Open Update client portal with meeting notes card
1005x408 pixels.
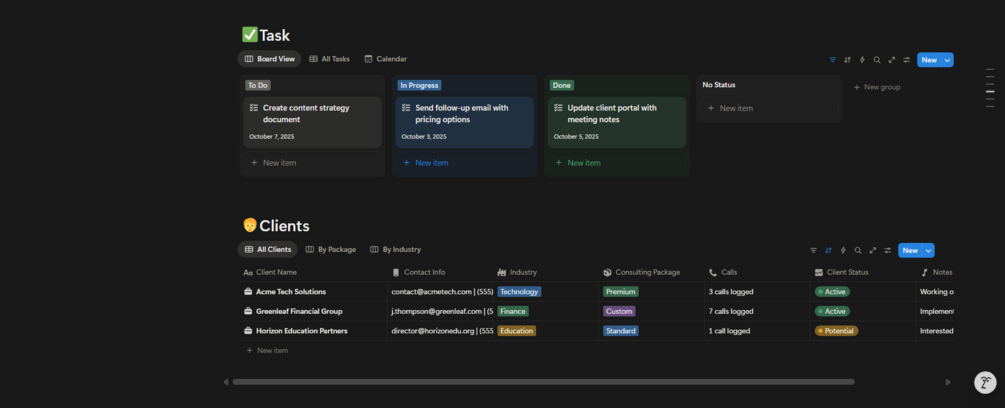(617, 122)
